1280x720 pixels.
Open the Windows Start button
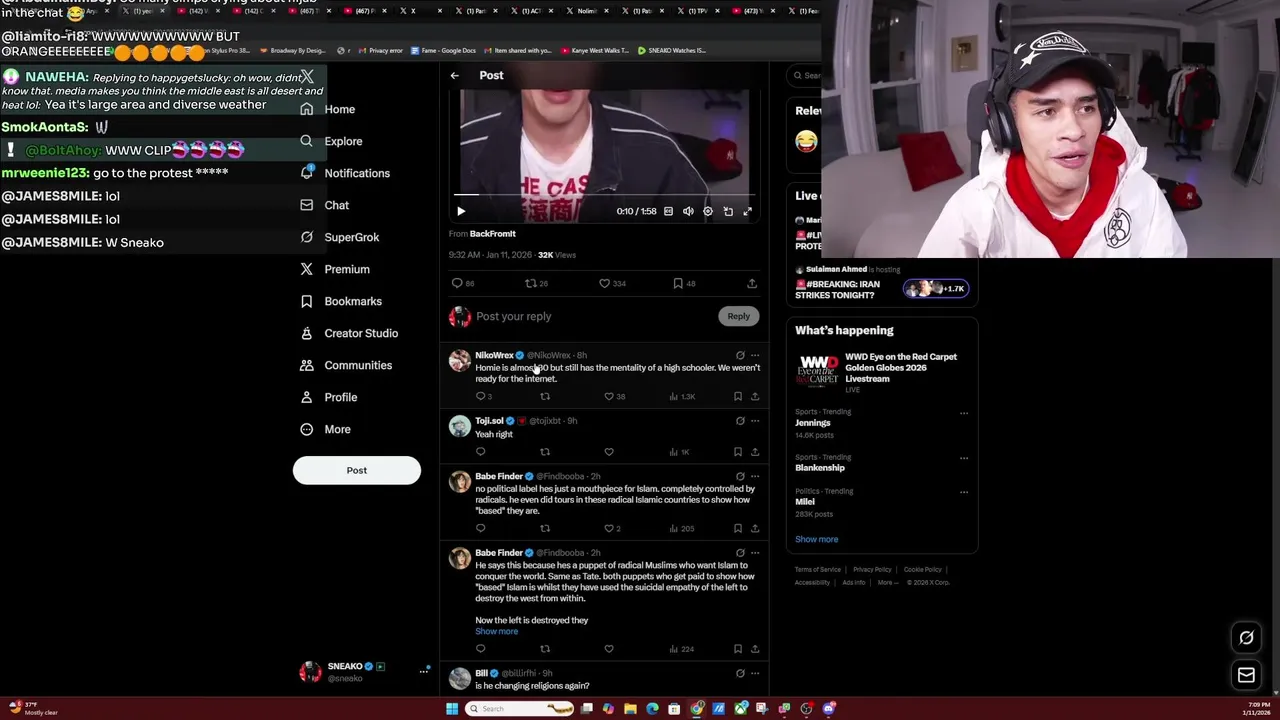point(452,709)
